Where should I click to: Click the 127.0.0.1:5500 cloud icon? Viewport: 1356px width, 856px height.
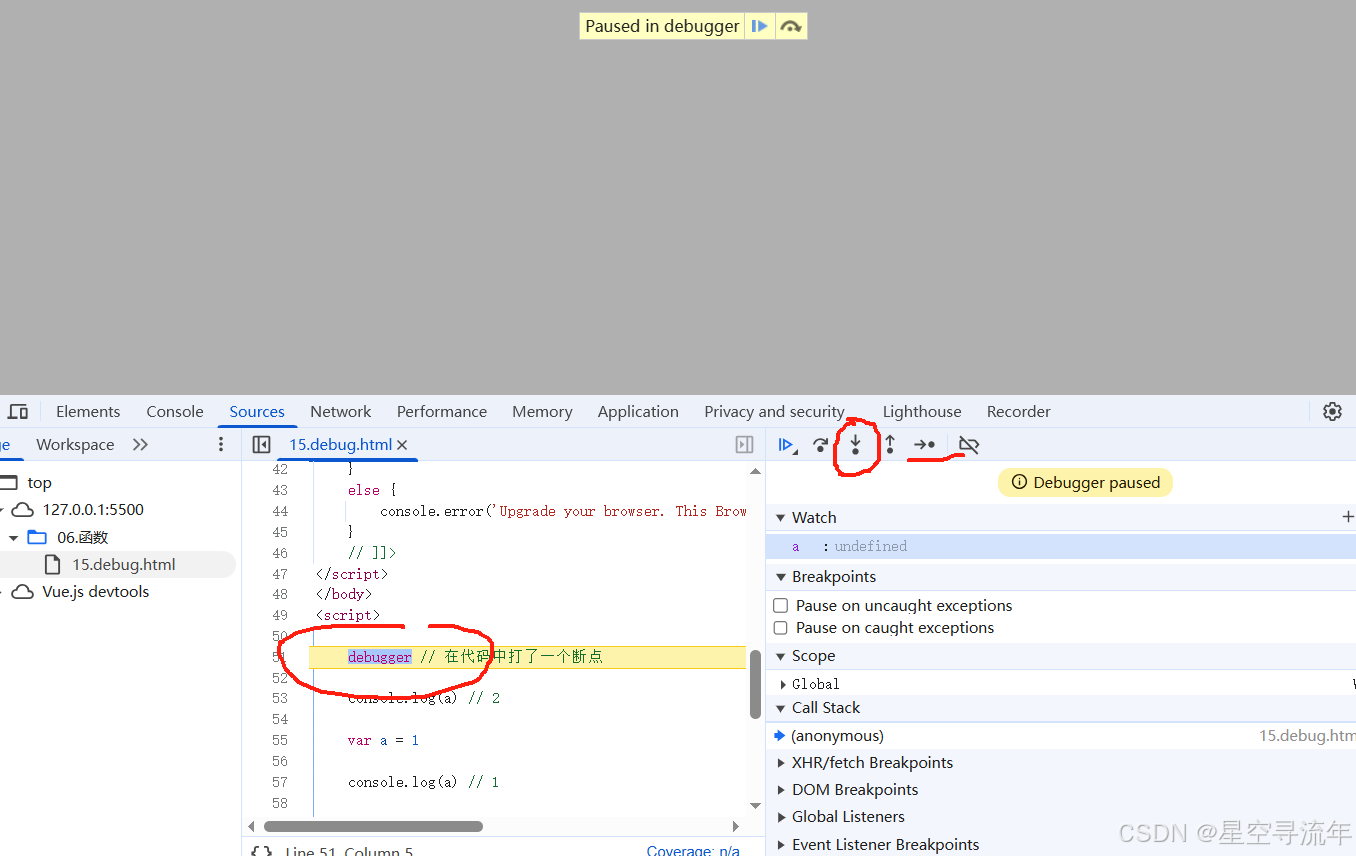pyautogui.click(x=22, y=510)
